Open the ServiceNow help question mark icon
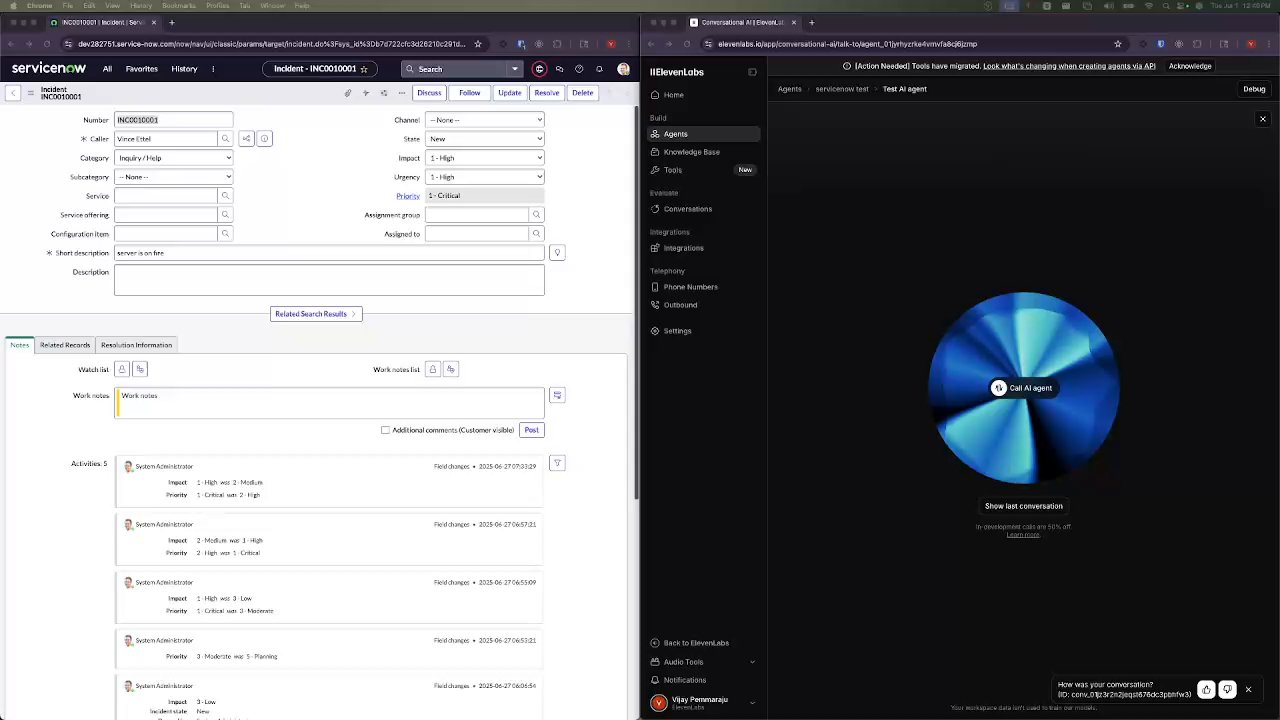The width and height of the screenshot is (1280, 720). 579,69
